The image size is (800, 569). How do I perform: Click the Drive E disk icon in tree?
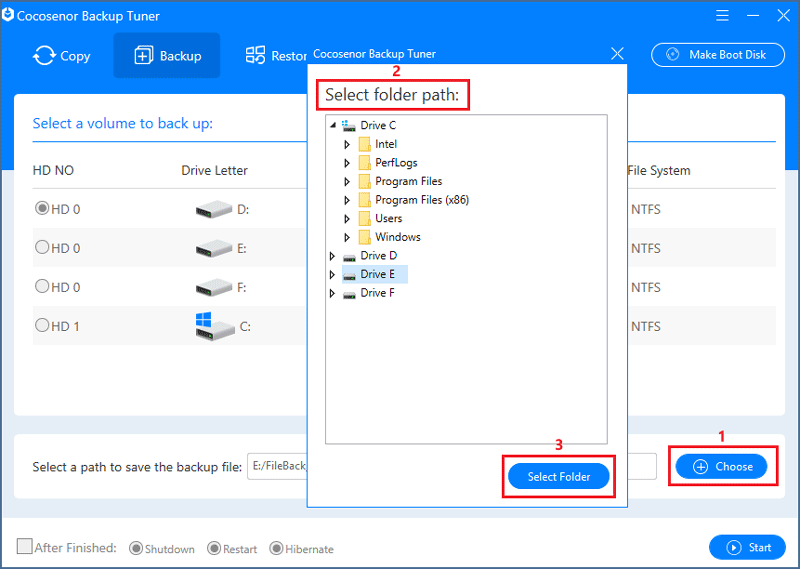[349, 276]
